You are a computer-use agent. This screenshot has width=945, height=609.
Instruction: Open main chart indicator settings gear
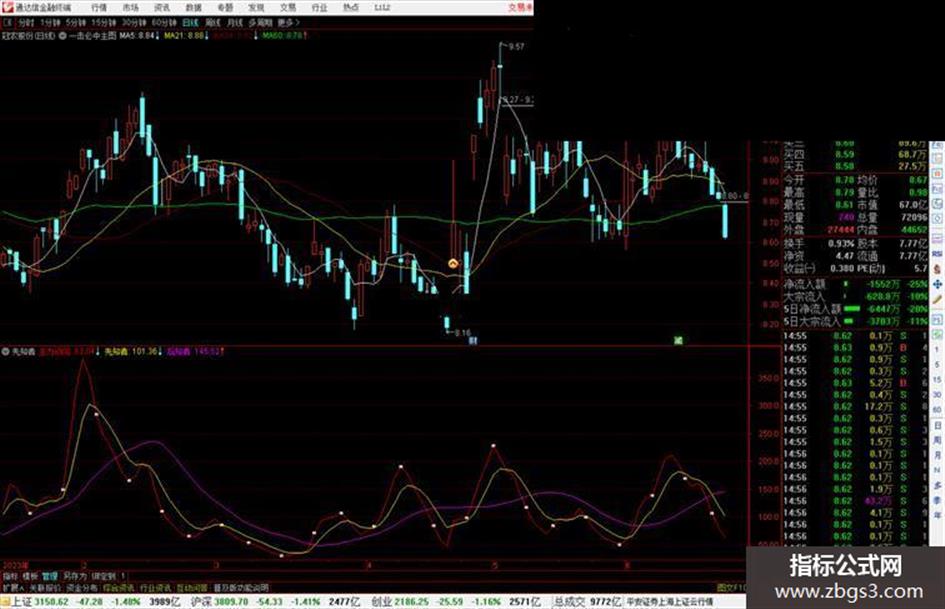click(x=63, y=36)
